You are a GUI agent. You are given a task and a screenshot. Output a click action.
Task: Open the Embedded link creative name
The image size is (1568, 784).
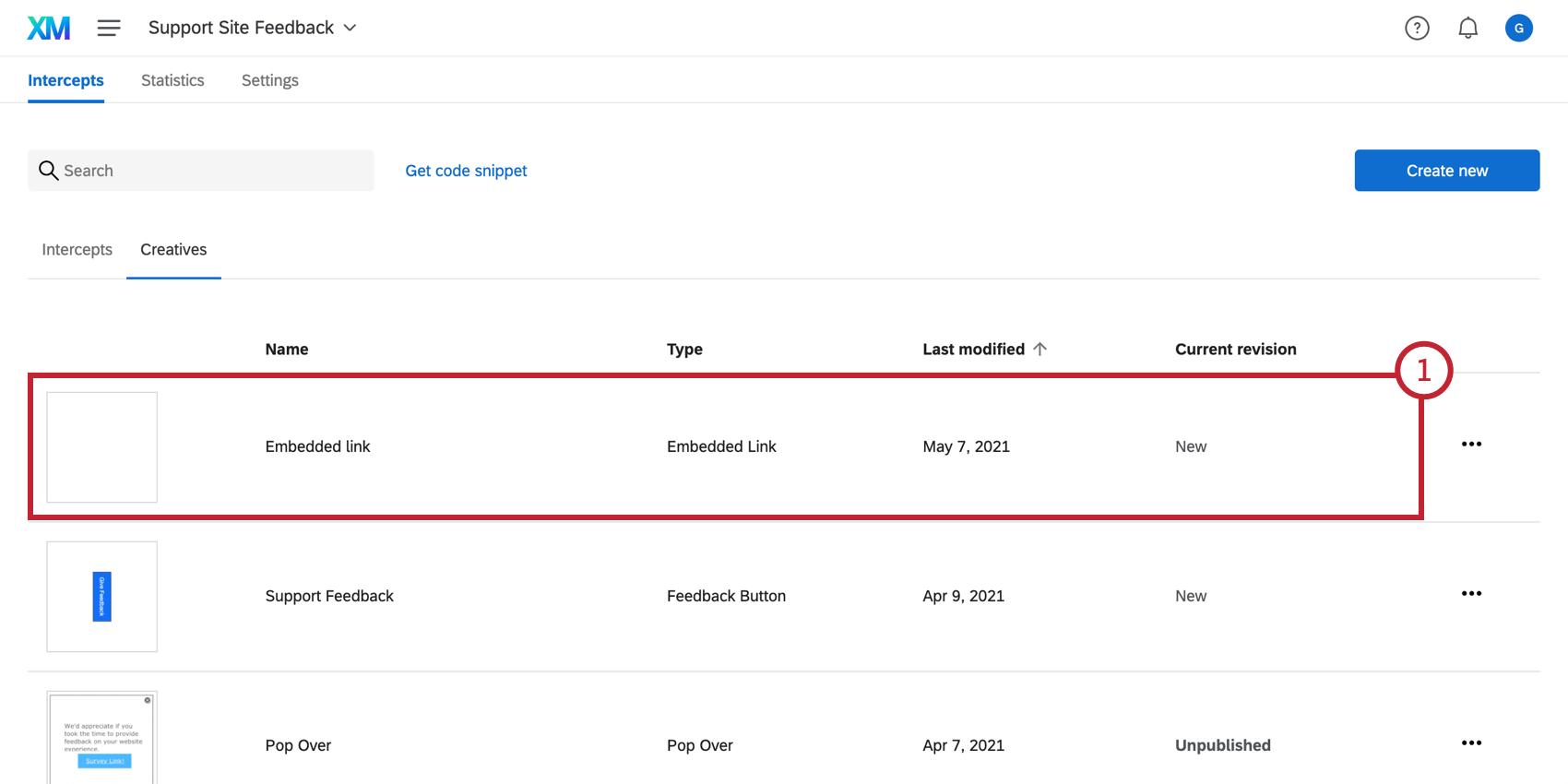pyautogui.click(x=317, y=446)
